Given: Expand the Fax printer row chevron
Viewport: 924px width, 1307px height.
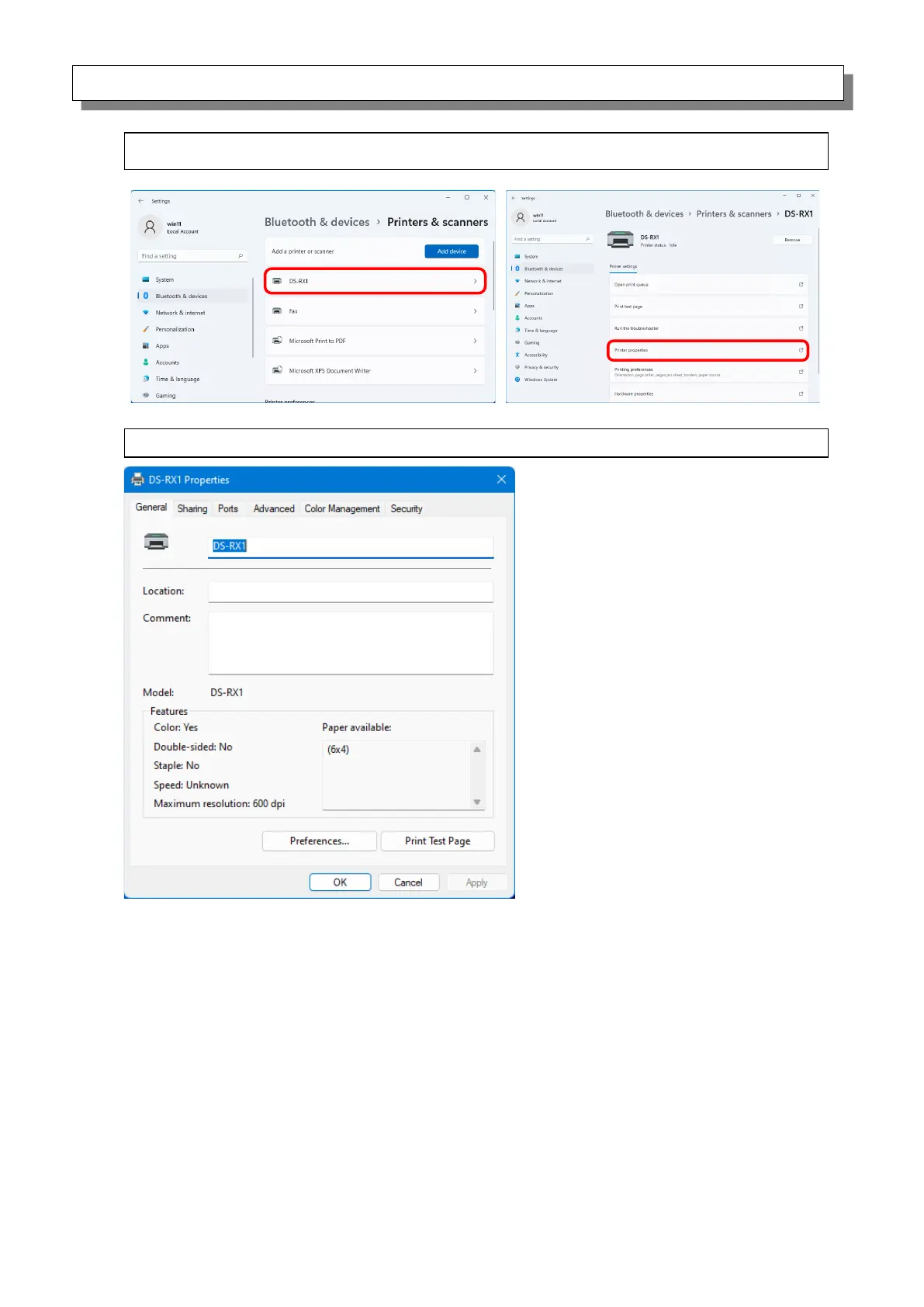Looking at the screenshot, I should click(475, 311).
